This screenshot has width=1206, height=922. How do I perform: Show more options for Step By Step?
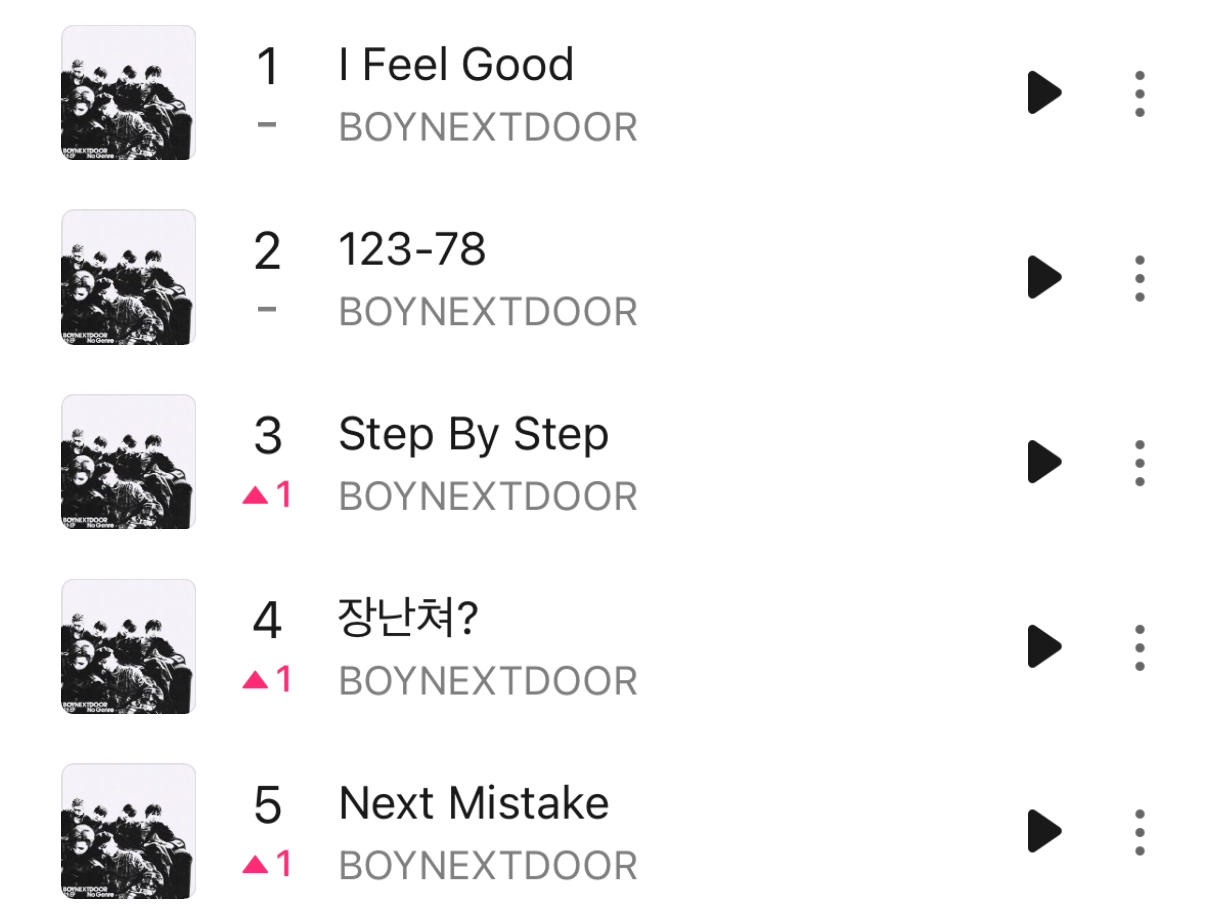tap(1139, 463)
